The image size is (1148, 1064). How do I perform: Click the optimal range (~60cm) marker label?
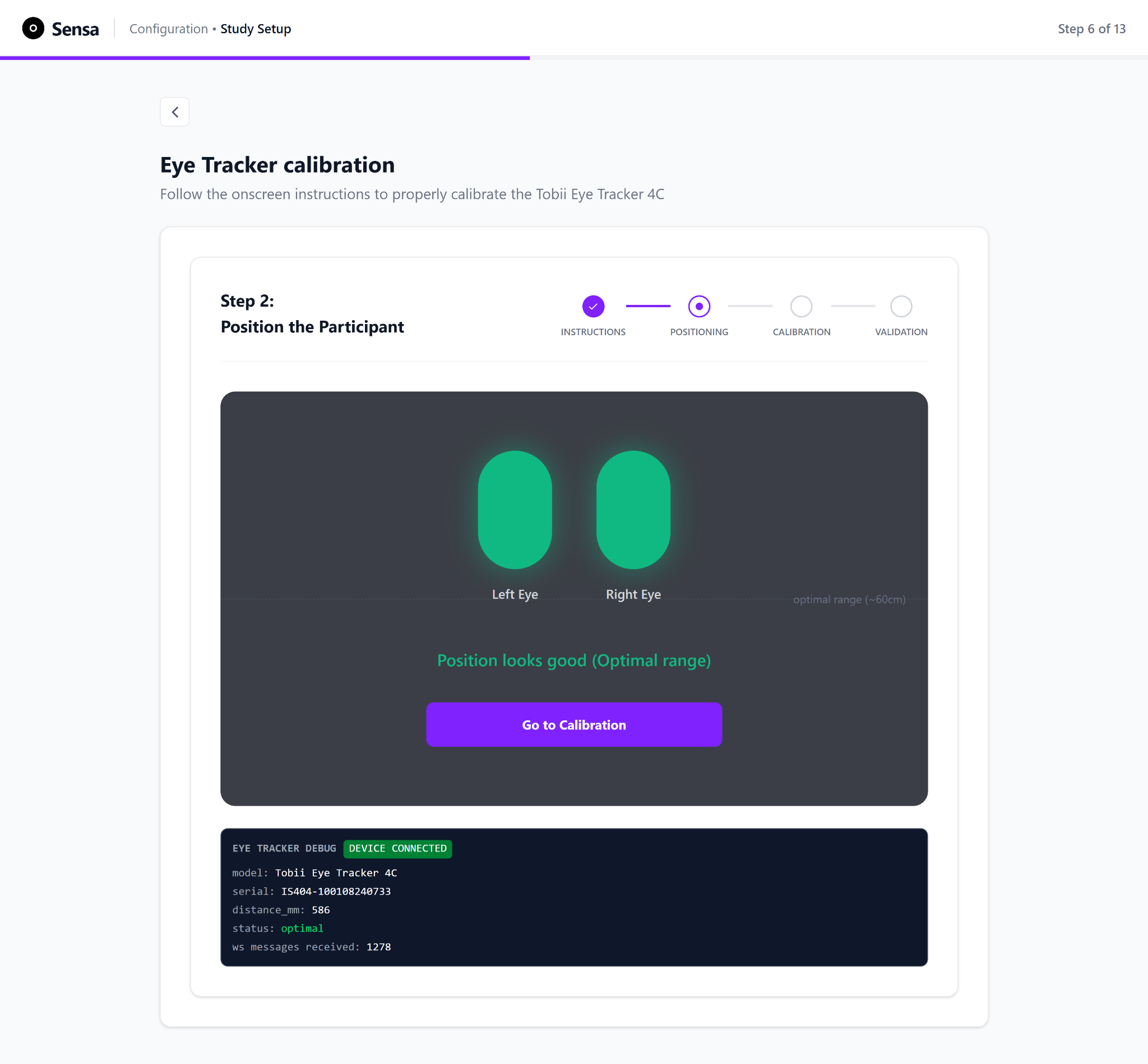[849, 599]
